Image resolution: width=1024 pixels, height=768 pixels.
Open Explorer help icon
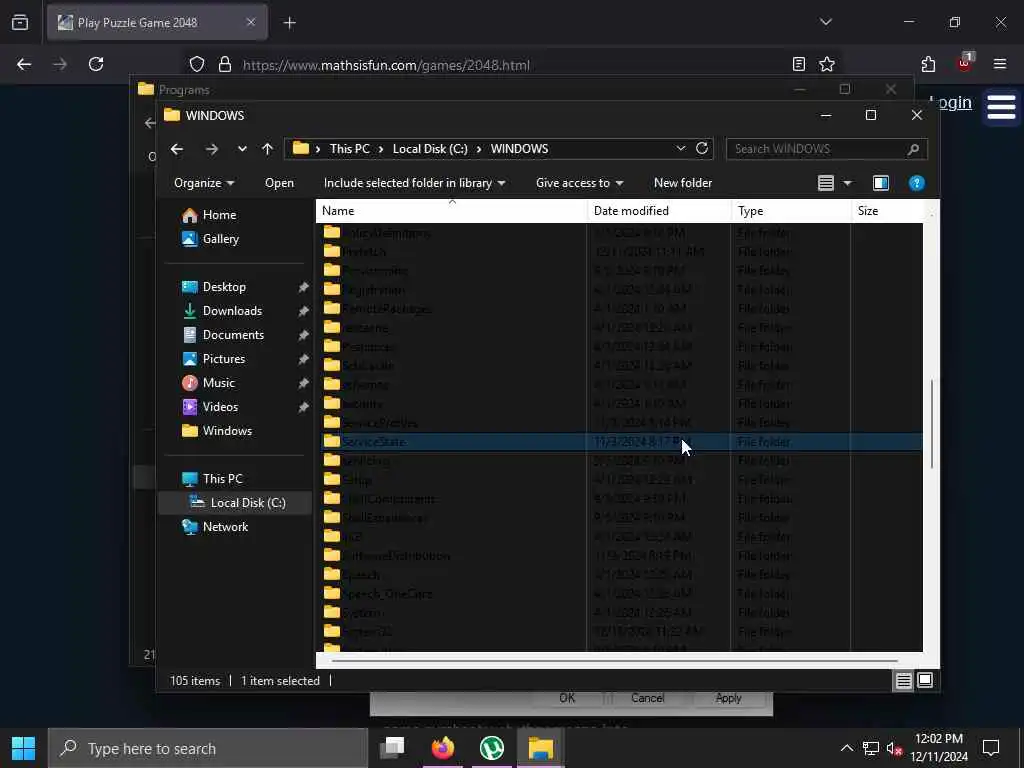click(916, 183)
